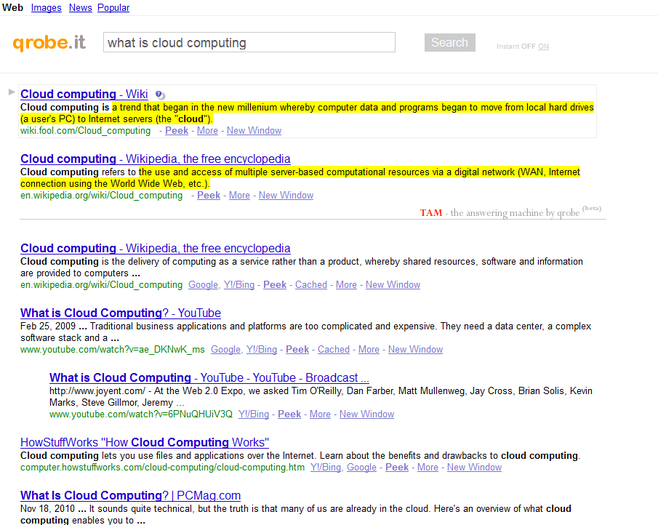
Task: Peek at the wiki.fool.com result
Action: click(x=177, y=131)
